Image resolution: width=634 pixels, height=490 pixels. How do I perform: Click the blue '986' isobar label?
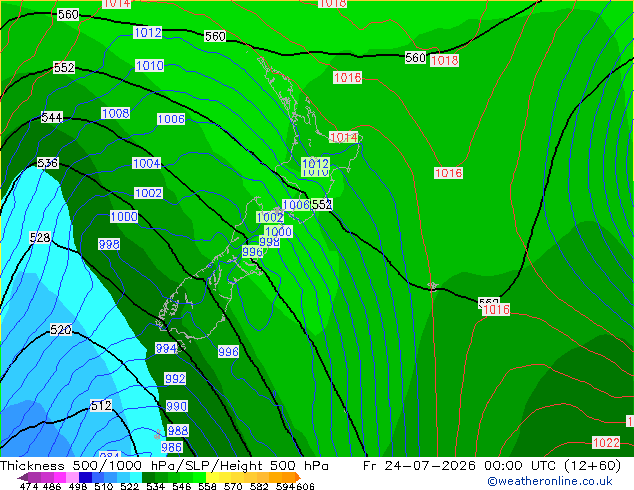pyautogui.click(x=172, y=447)
